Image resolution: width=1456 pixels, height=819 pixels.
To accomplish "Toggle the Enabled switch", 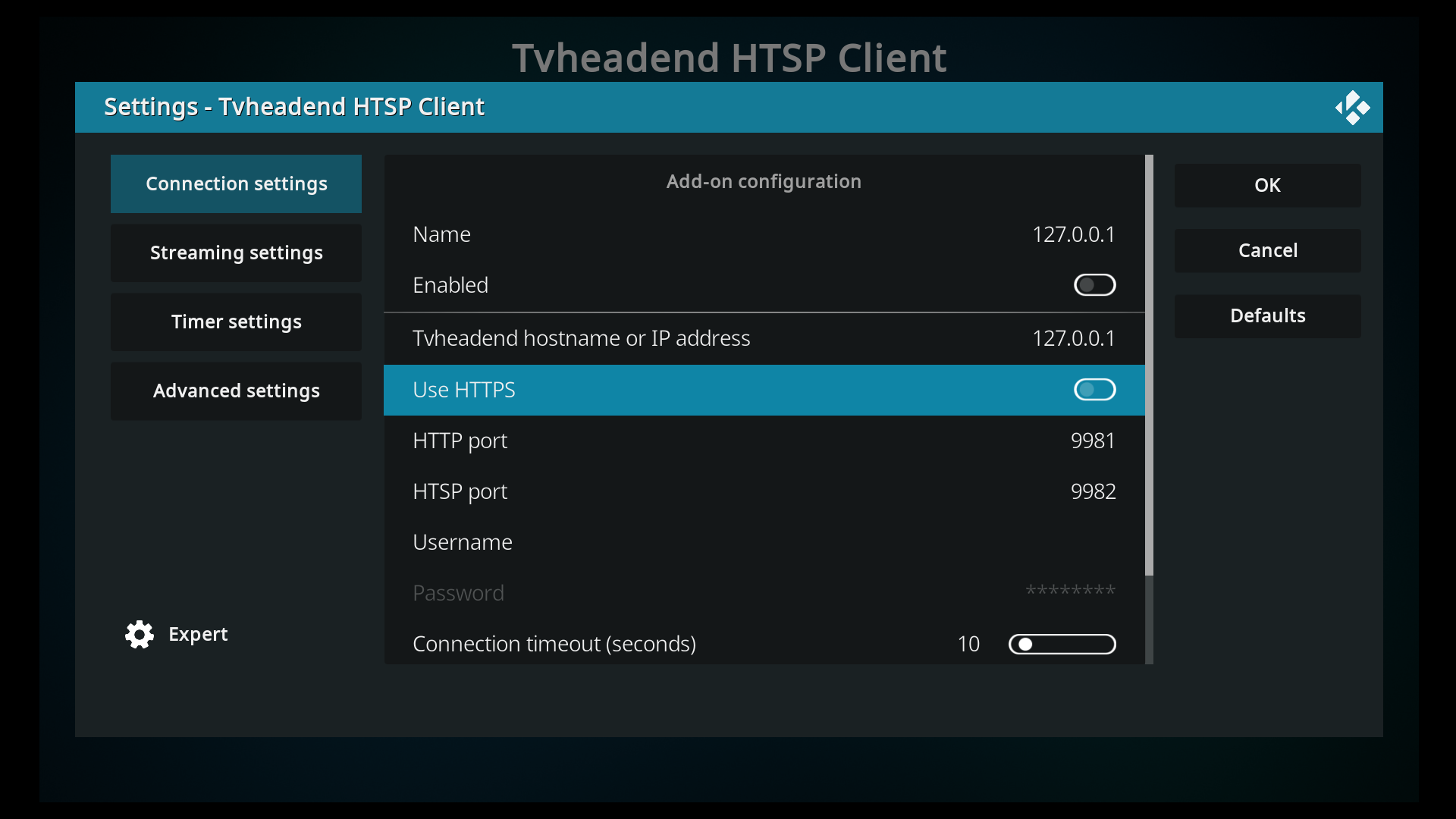I will coord(1094,285).
